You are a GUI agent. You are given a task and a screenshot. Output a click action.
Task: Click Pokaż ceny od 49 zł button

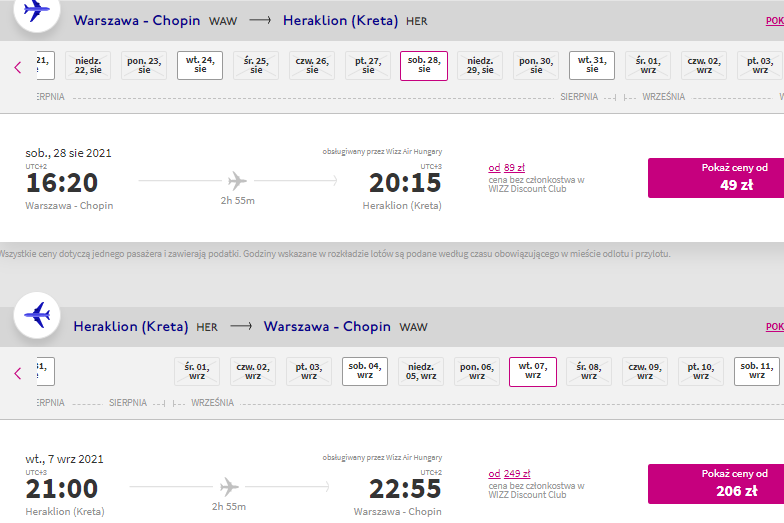(716, 178)
